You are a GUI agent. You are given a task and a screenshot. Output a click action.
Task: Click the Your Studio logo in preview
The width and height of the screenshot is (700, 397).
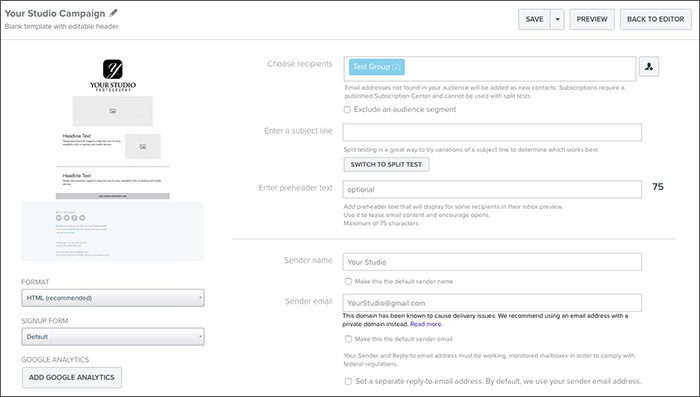tap(113, 75)
